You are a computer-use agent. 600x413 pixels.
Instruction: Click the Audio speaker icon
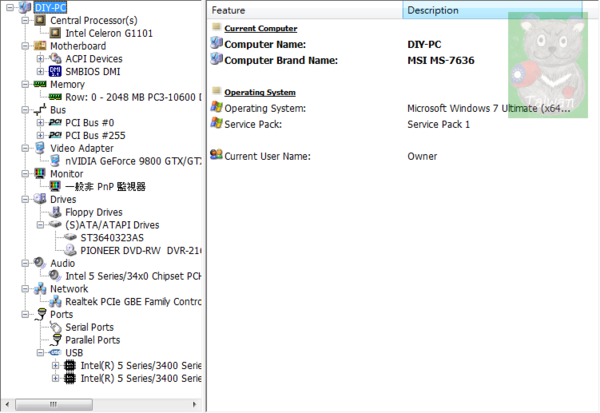click(40, 263)
